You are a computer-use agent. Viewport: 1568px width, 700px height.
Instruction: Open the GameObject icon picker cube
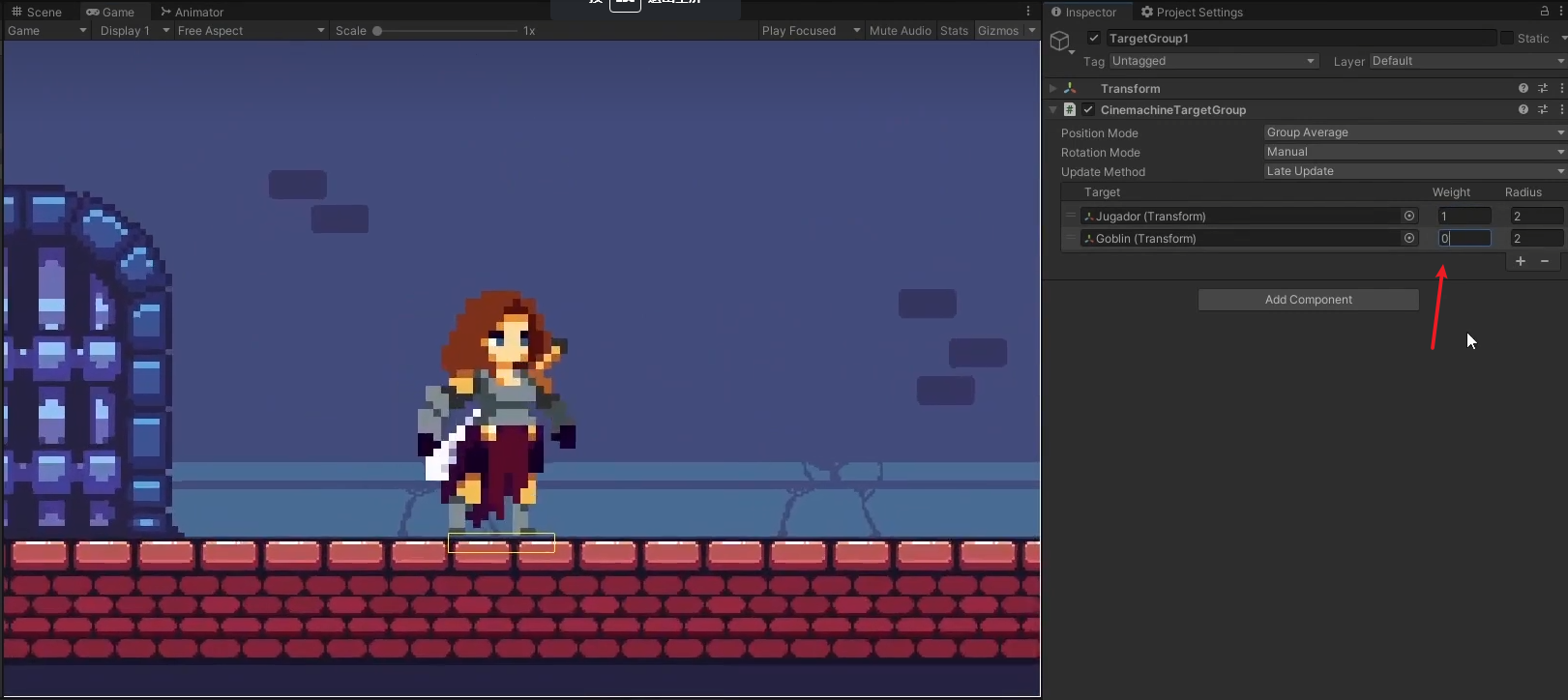[1061, 41]
